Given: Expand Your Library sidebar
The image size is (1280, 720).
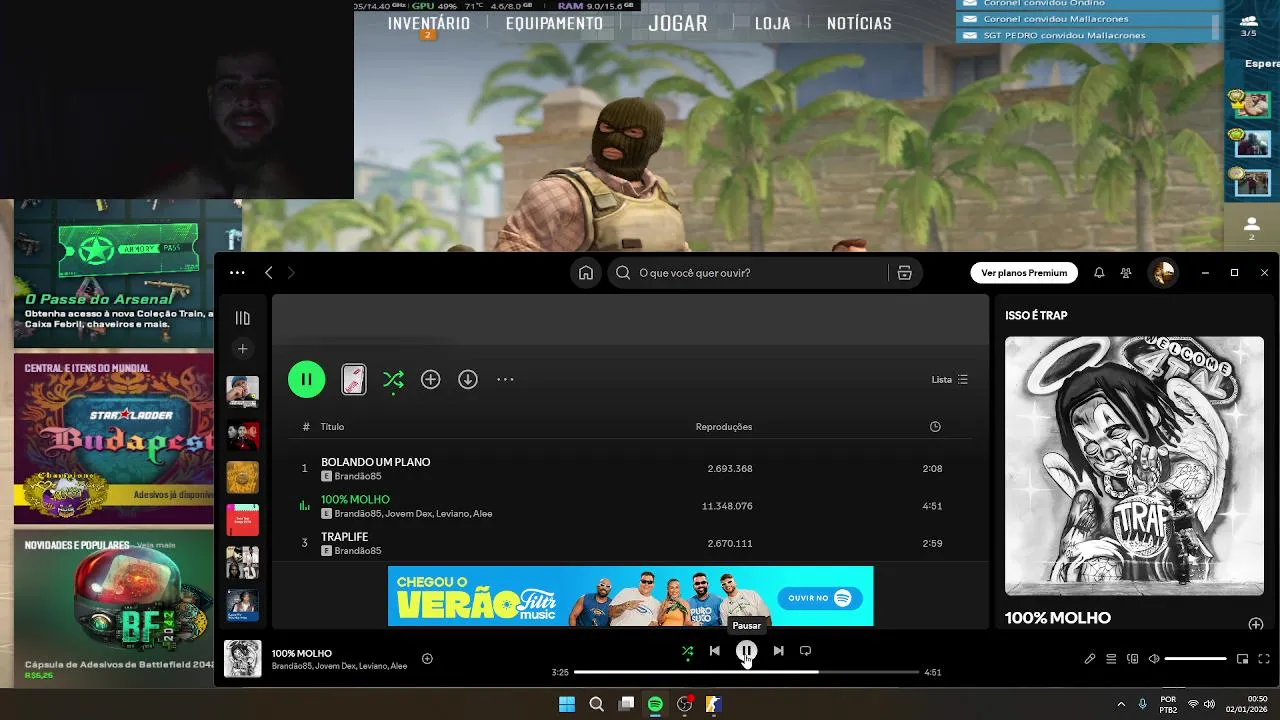Looking at the screenshot, I should 242,318.
